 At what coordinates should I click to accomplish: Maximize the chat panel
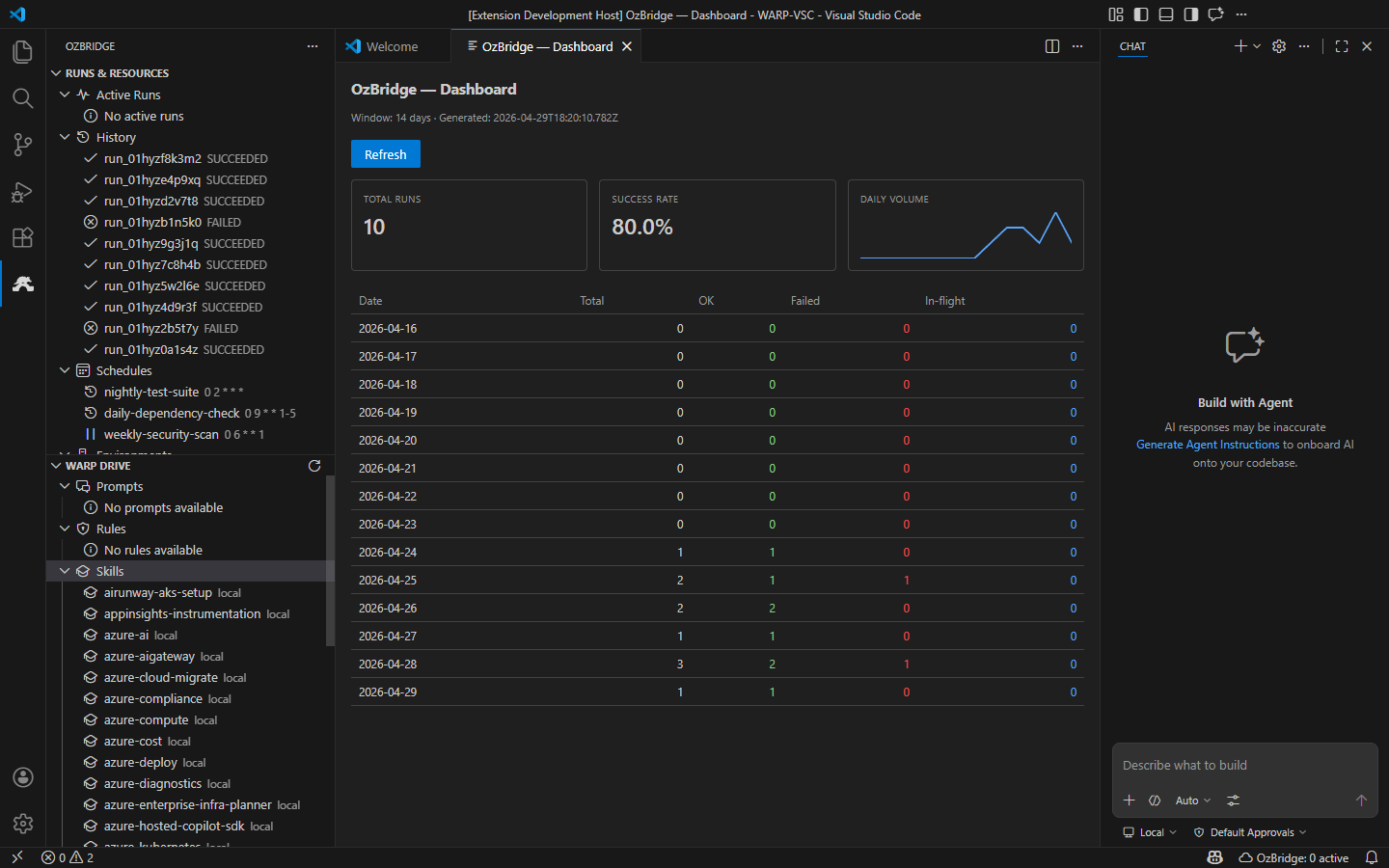pyautogui.click(x=1342, y=46)
